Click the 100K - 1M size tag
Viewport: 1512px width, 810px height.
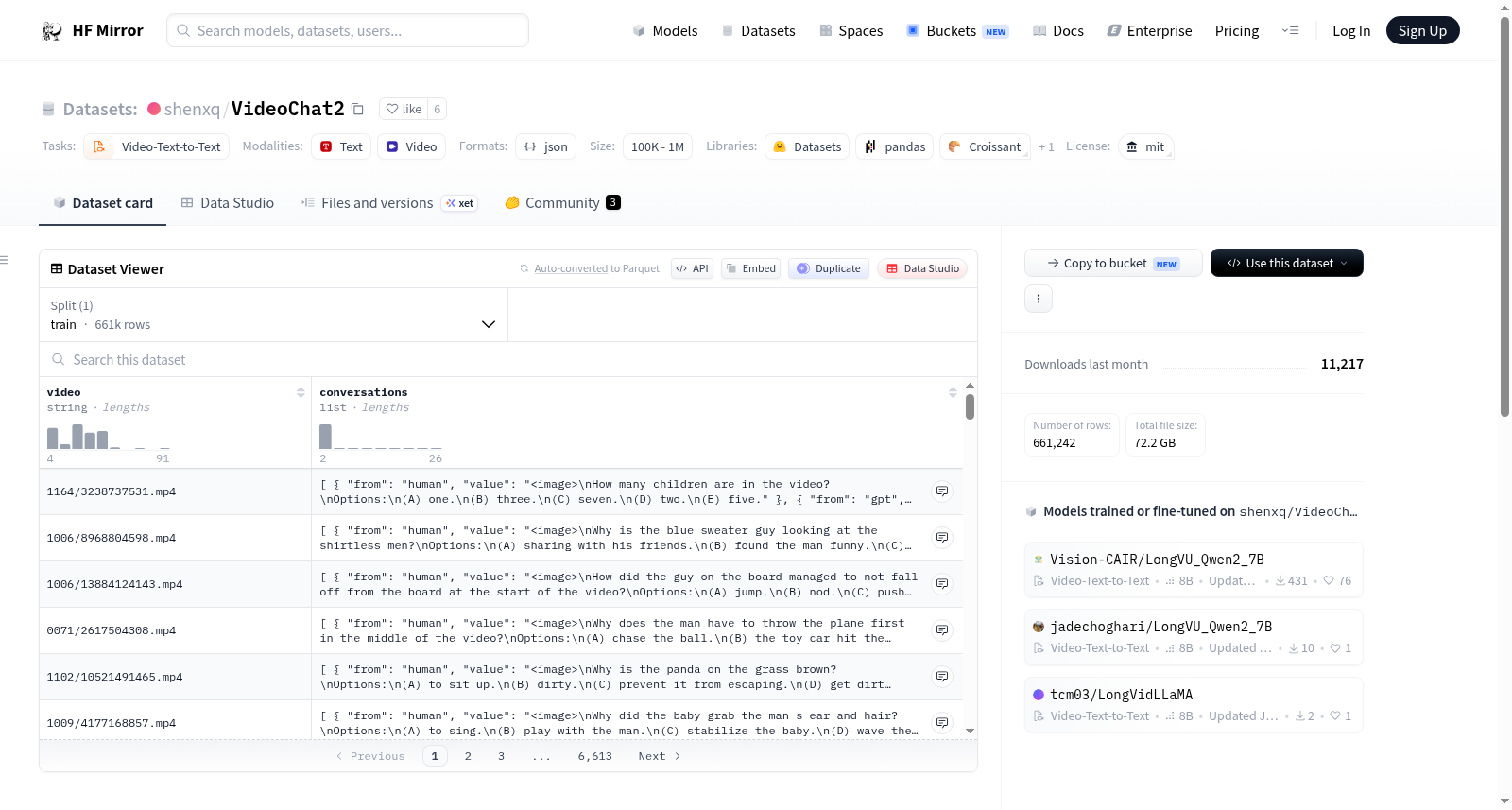pyautogui.click(x=658, y=146)
